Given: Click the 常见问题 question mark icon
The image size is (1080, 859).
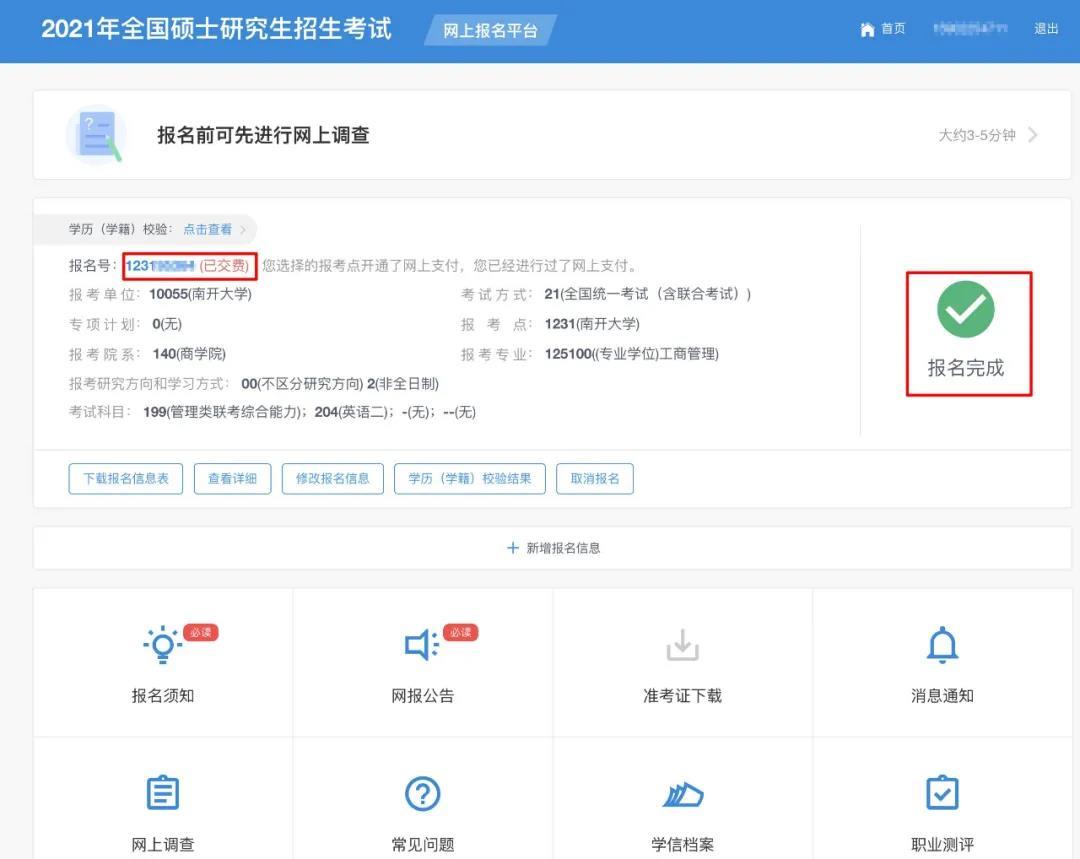Looking at the screenshot, I should pos(422,794).
